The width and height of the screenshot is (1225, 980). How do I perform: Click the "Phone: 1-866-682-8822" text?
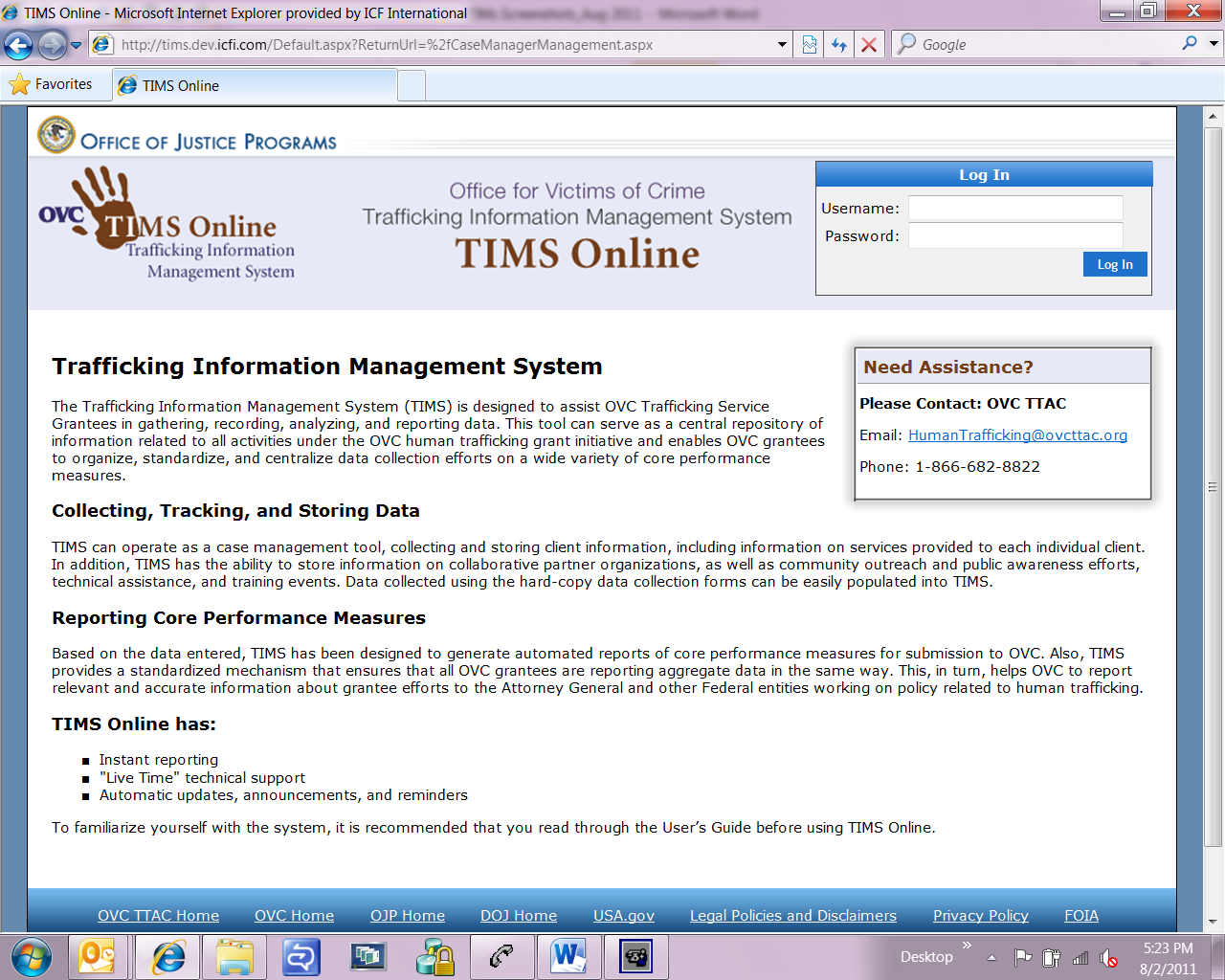(x=949, y=467)
